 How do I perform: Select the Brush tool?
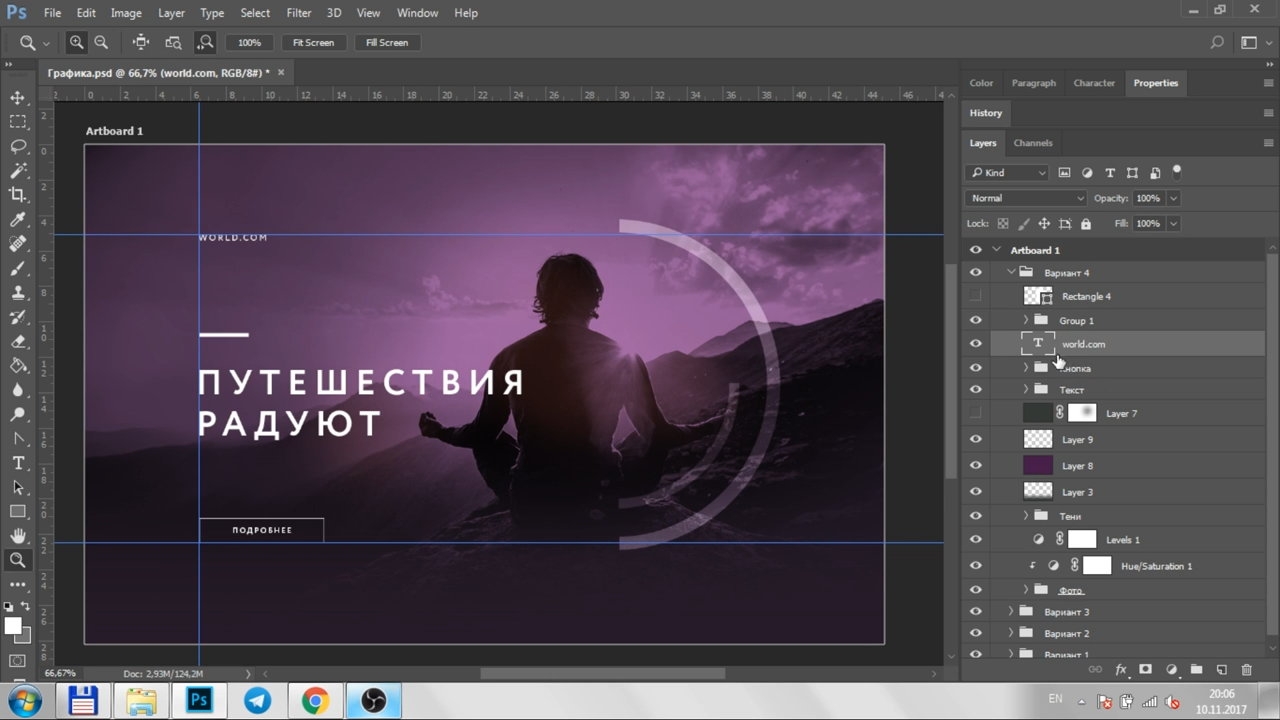[x=18, y=269]
